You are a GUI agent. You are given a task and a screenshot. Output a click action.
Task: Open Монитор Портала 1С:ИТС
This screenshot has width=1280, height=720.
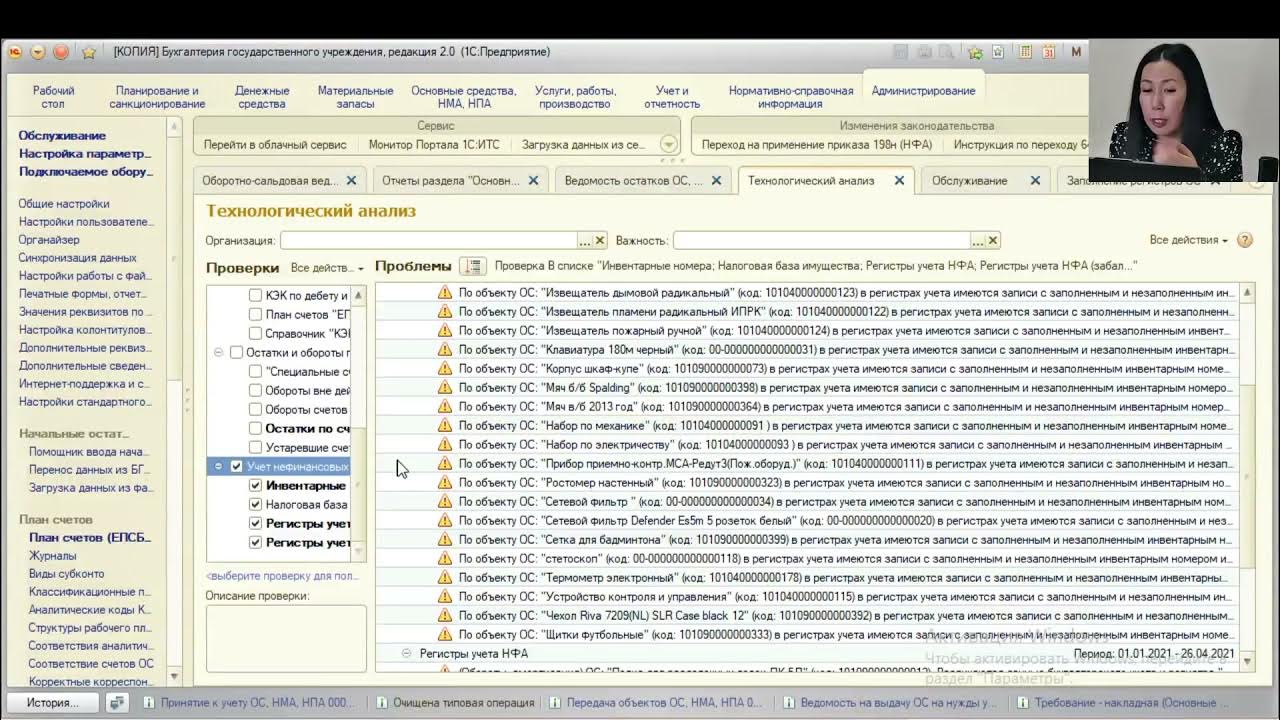[x=434, y=145]
